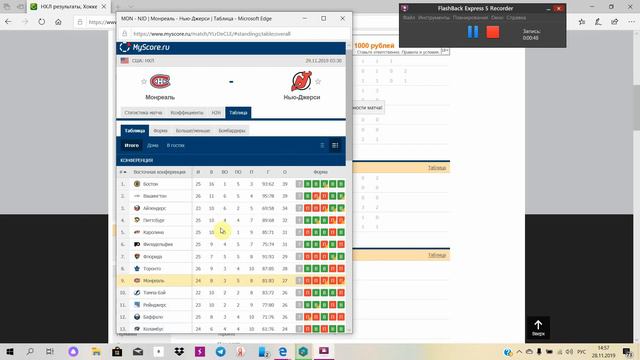Open Windows taskbar search
This screenshot has height=360, width=640.
tap(30, 351)
